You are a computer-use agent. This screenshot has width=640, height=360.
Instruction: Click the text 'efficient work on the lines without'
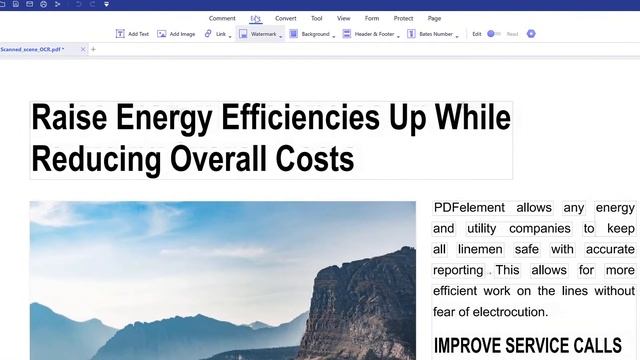(534, 291)
